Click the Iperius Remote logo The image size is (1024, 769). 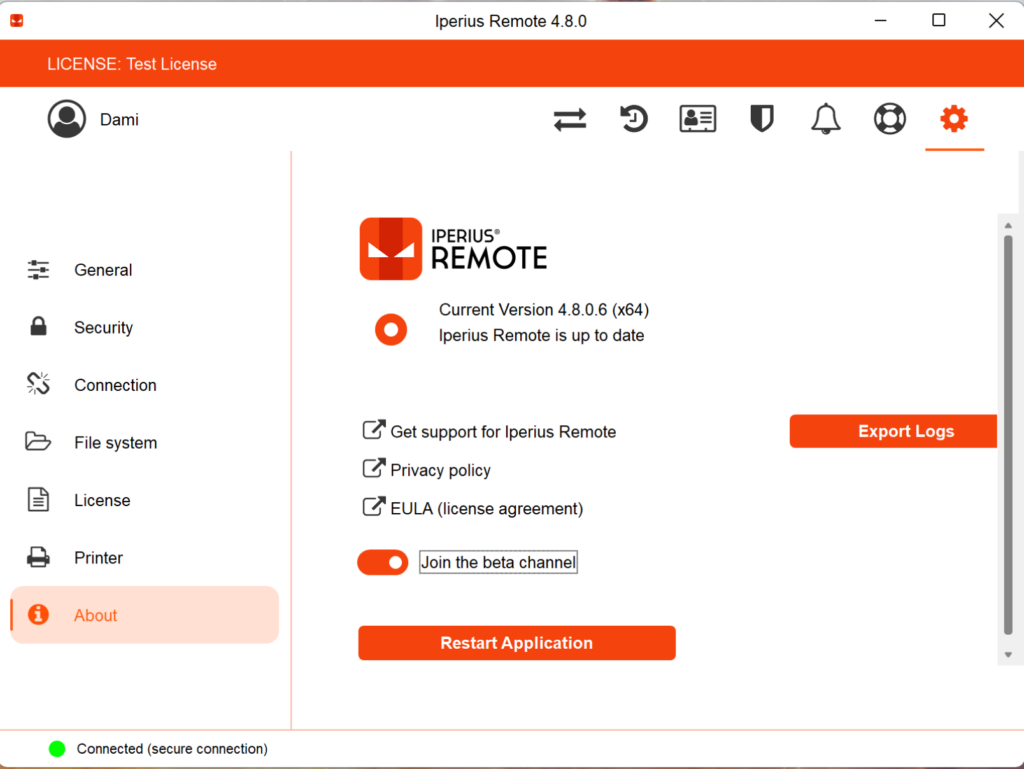(x=453, y=249)
